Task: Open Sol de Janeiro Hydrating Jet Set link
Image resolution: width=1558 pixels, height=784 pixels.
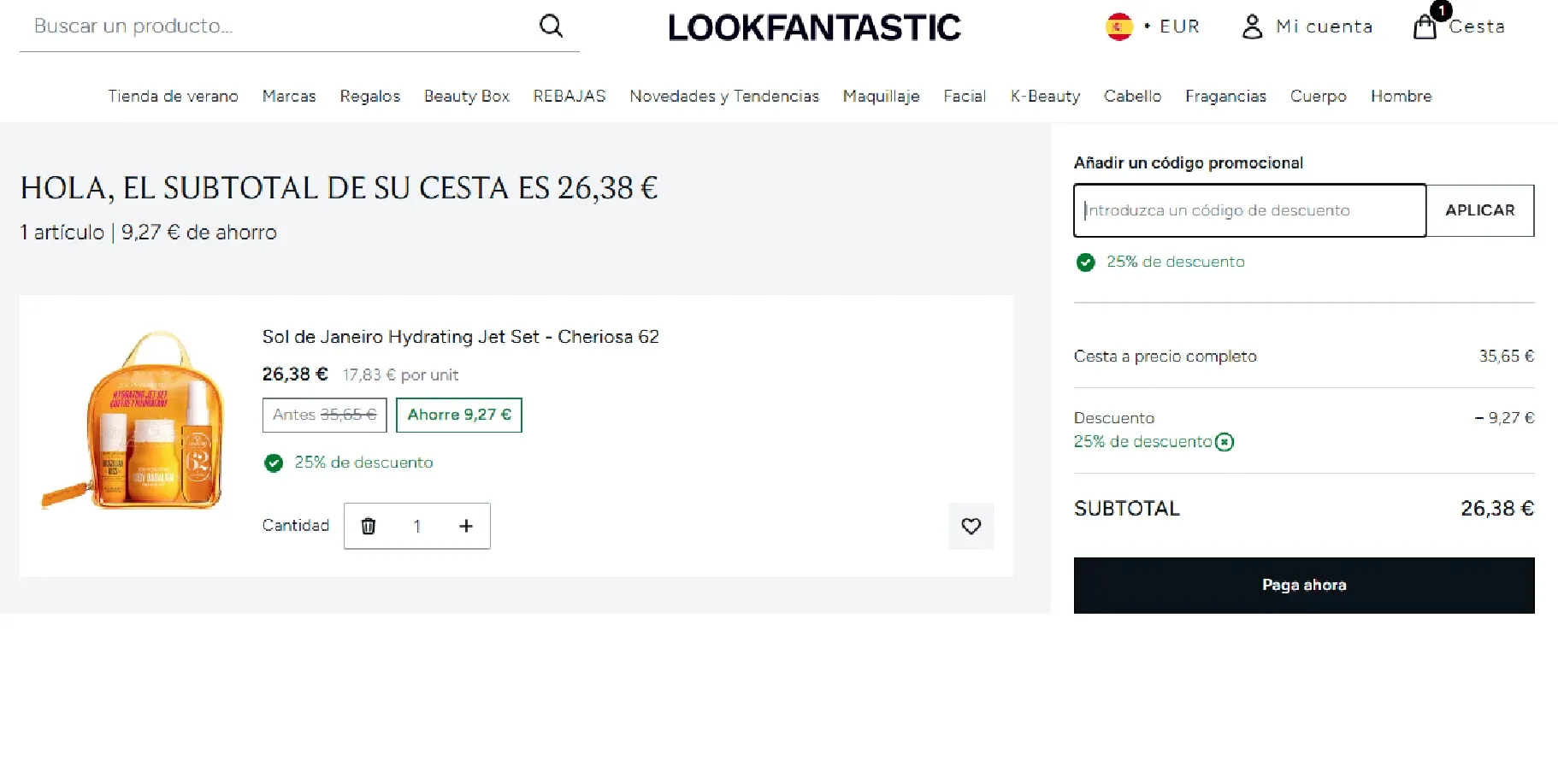Action: (x=461, y=337)
